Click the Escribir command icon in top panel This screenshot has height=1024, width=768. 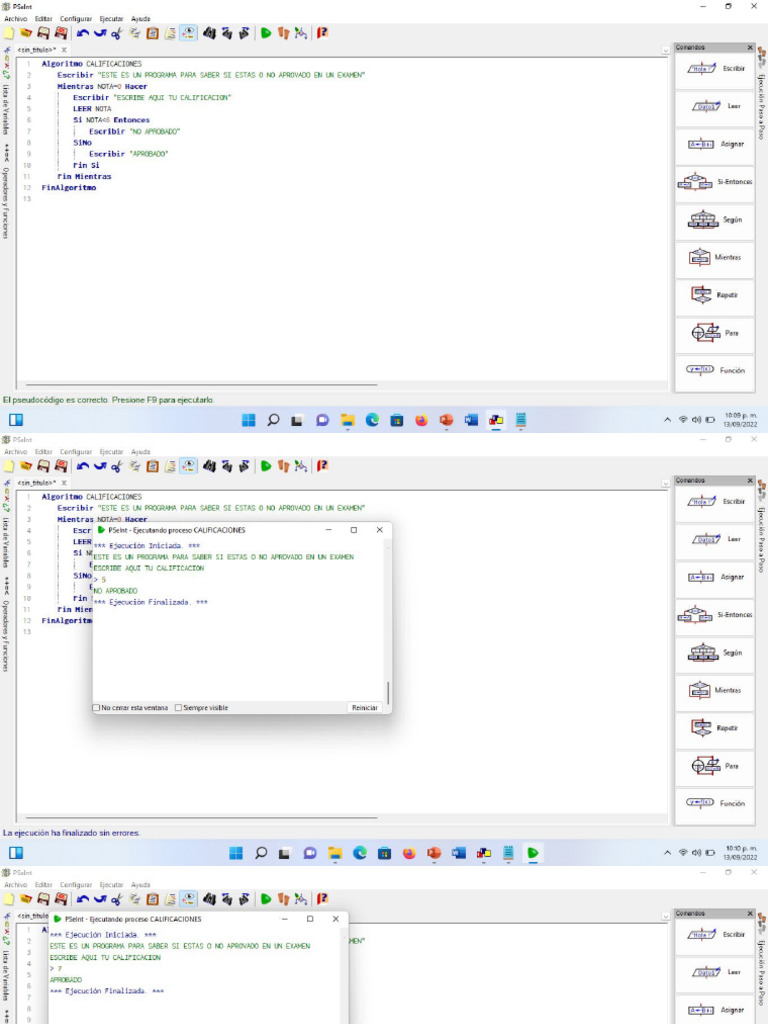coord(714,68)
